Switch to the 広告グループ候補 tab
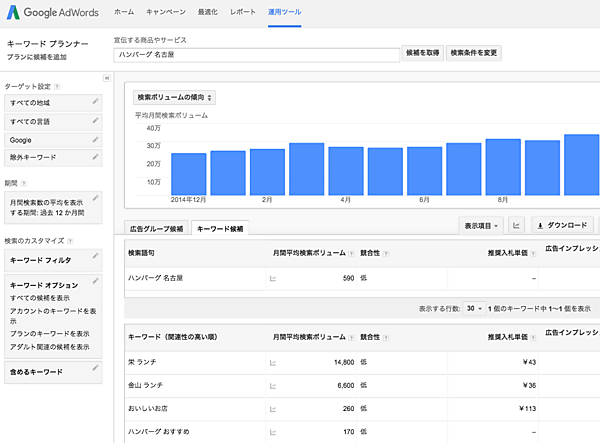This screenshot has width=600, height=443. point(156,229)
